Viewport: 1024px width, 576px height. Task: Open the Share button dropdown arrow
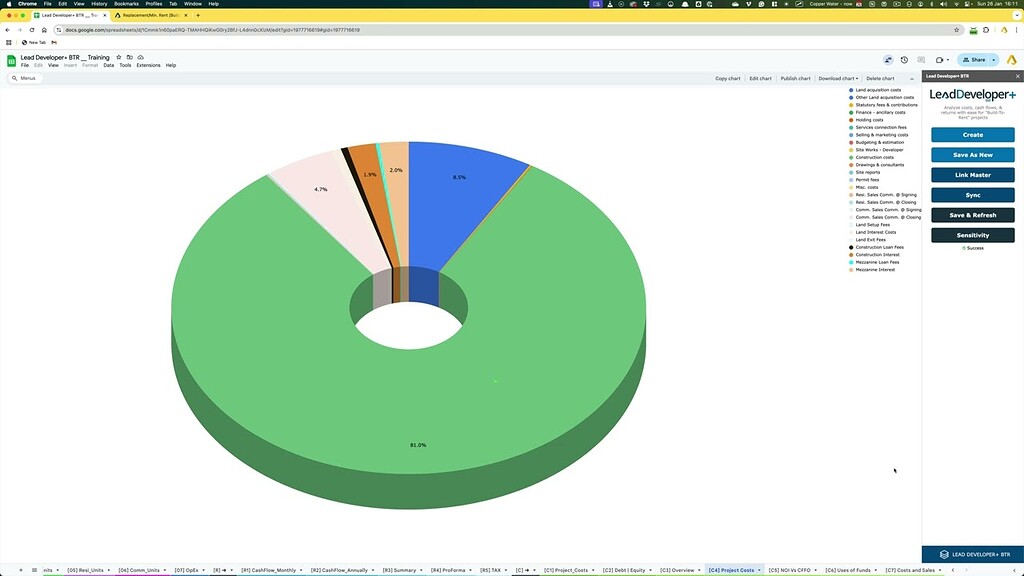(x=993, y=59)
